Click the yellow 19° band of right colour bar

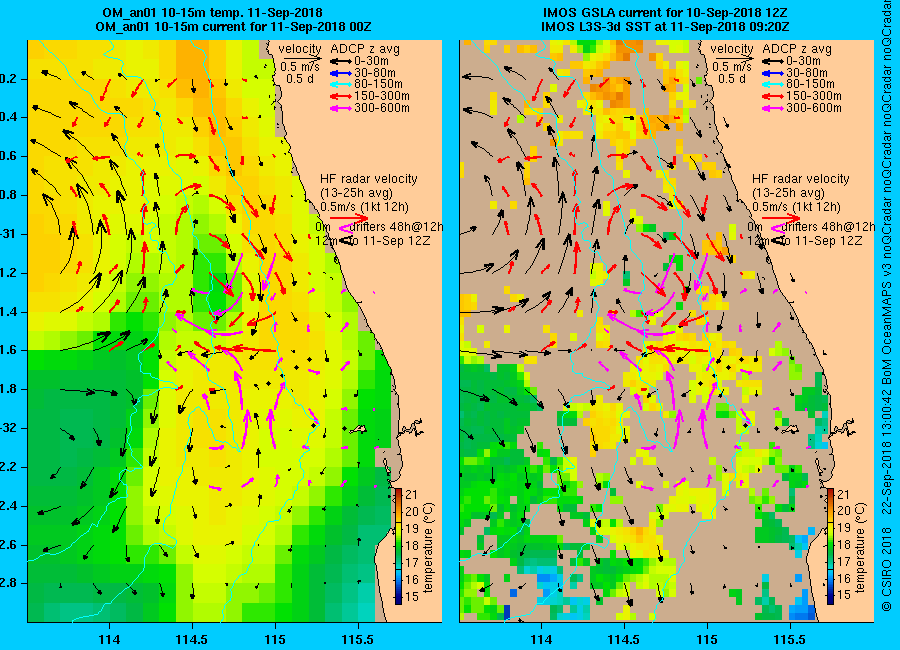click(x=830, y=528)
